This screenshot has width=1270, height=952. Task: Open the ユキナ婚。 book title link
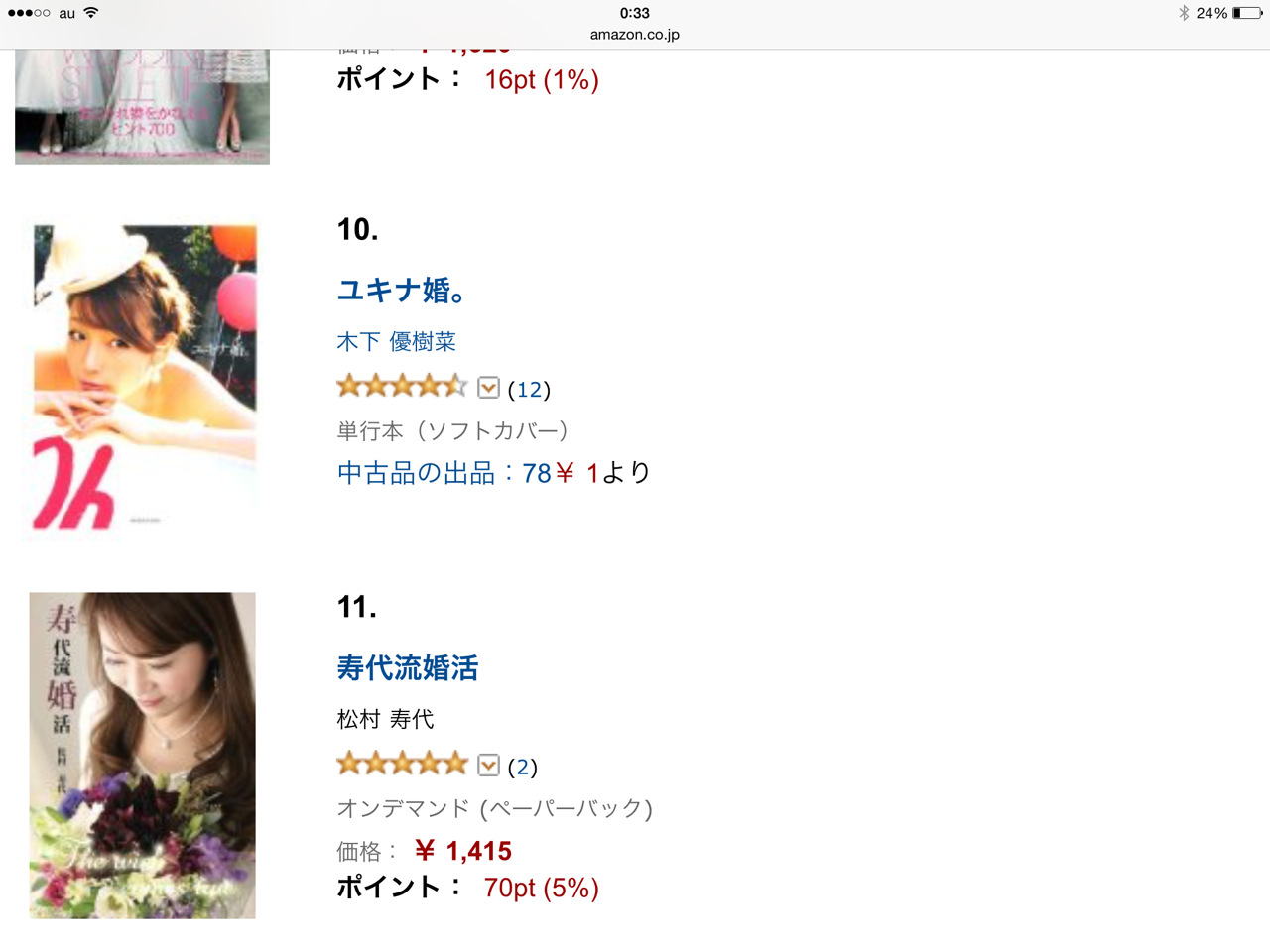click(x=401, y=290)
